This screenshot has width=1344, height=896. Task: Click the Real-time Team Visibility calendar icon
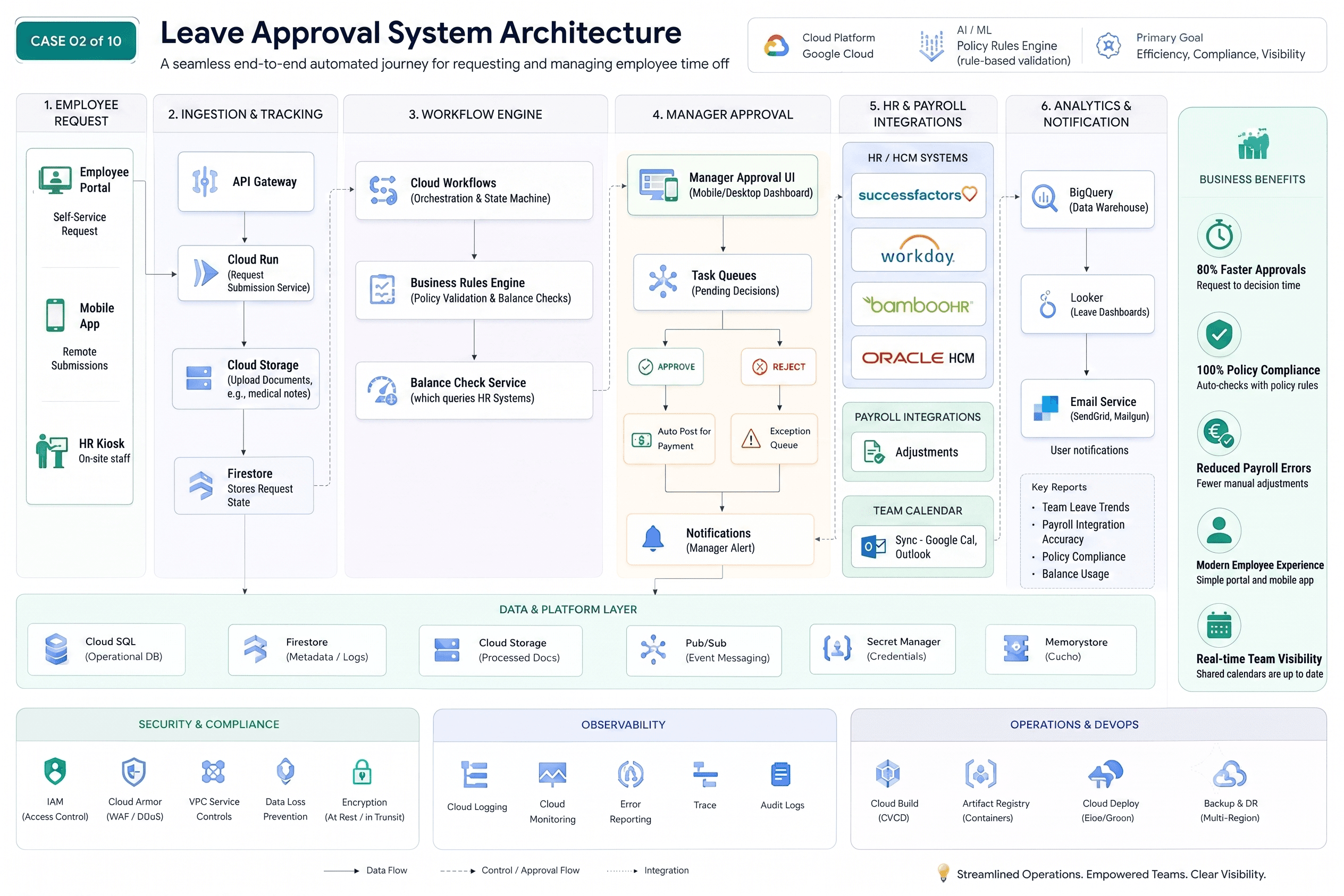coord(1219,625)
